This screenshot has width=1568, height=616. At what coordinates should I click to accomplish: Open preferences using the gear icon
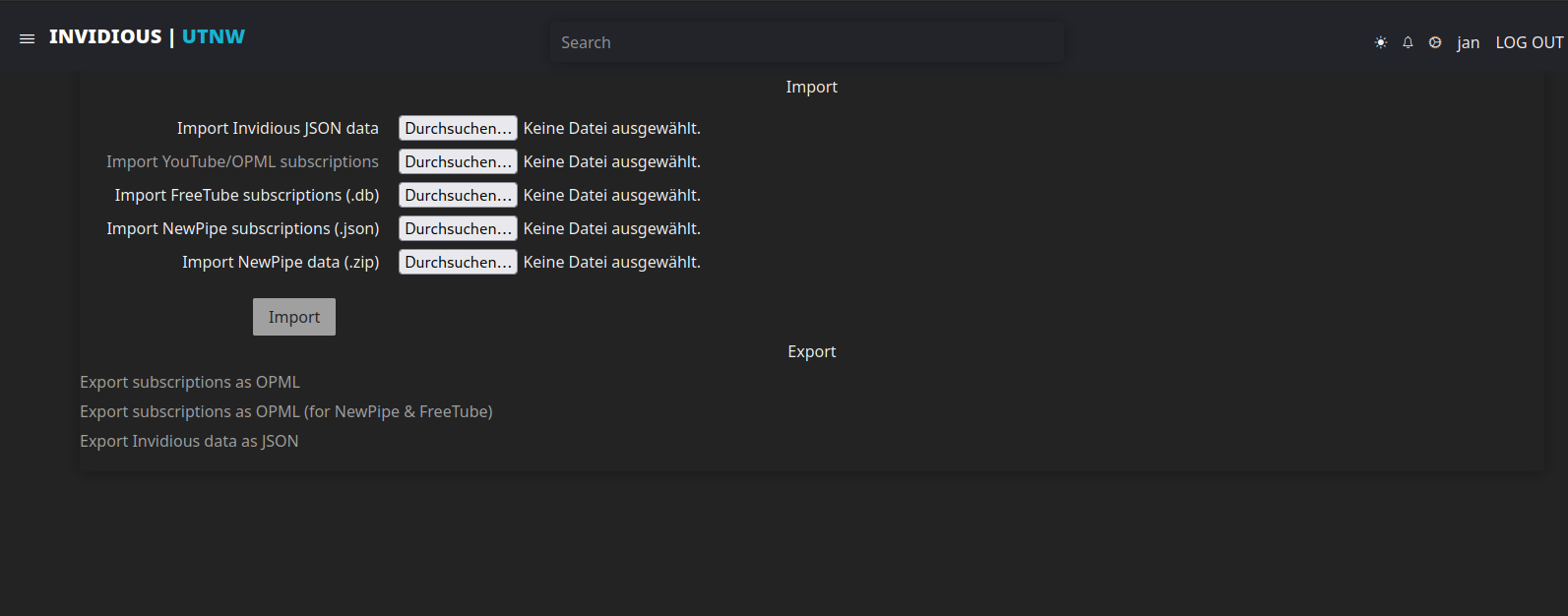[x=1435, y=42]
